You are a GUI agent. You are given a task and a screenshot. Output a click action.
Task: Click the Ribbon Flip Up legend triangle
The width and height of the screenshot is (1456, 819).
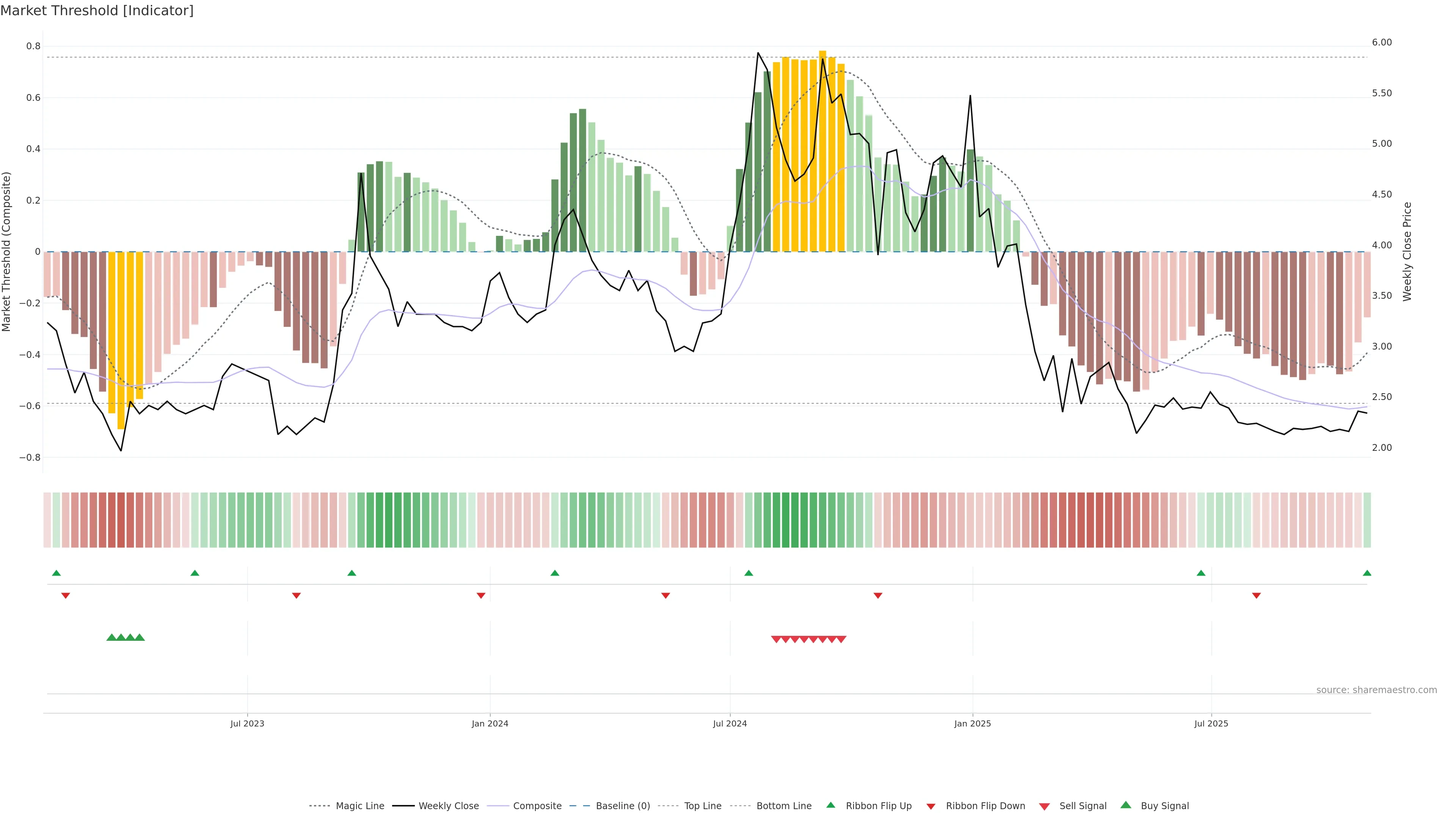tap(830, 805)
